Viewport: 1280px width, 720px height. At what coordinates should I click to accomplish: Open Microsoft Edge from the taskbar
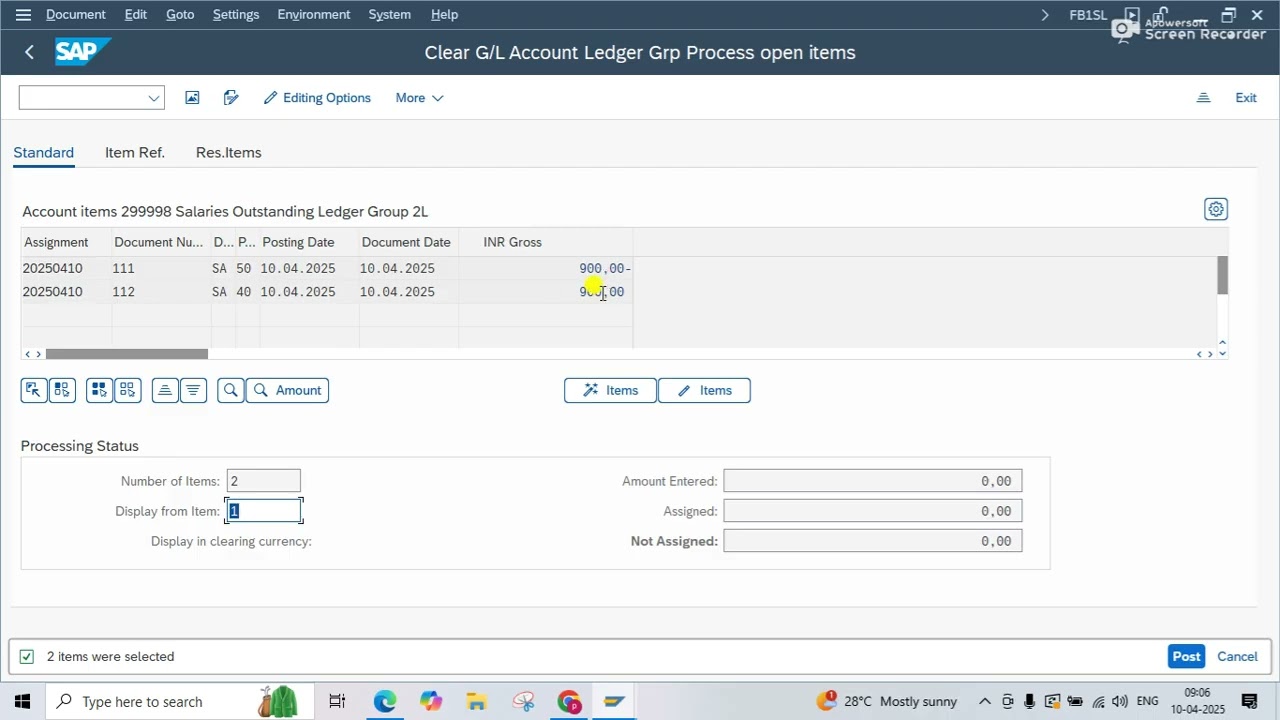click(x=385, y=701)
